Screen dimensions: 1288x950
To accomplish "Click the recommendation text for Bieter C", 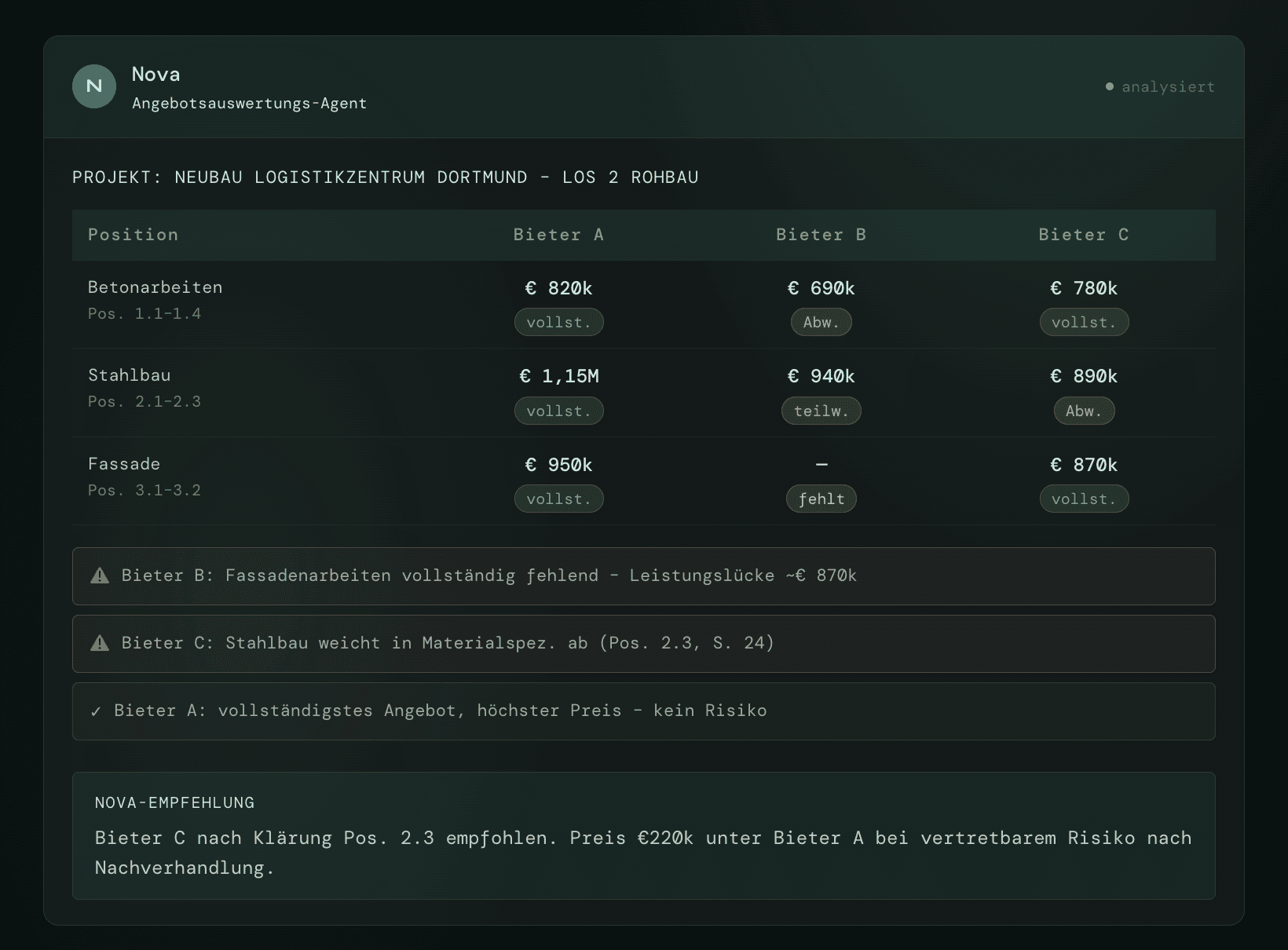I will (643, 853).
